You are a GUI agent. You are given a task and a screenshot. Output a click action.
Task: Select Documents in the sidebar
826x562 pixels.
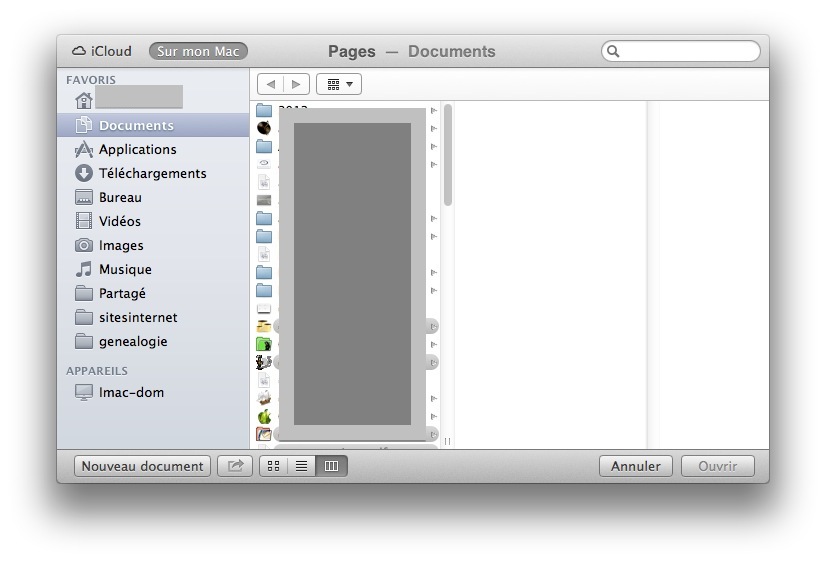click(x=153, y=125)
